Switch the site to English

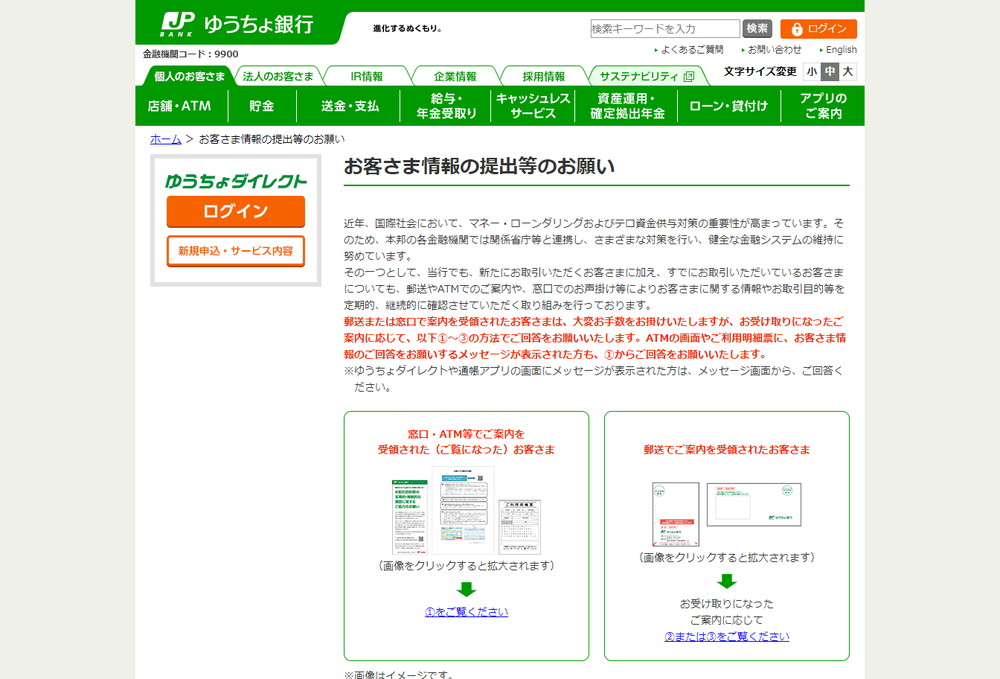pyautogui.click(x=841, y=50)
